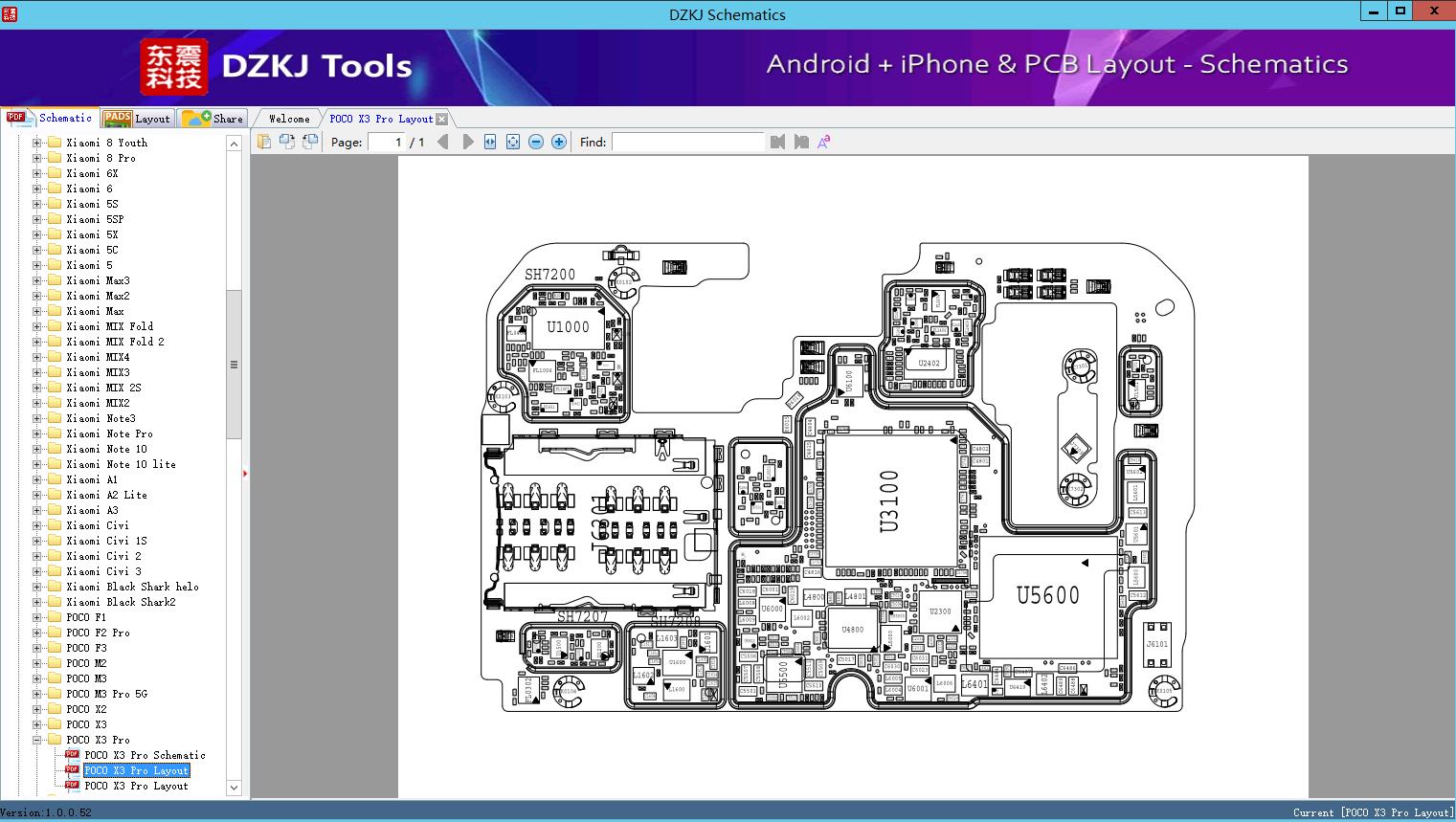
Task: Expand the Xiaomi MIX Fold 2 node
Action: (37, 342)
